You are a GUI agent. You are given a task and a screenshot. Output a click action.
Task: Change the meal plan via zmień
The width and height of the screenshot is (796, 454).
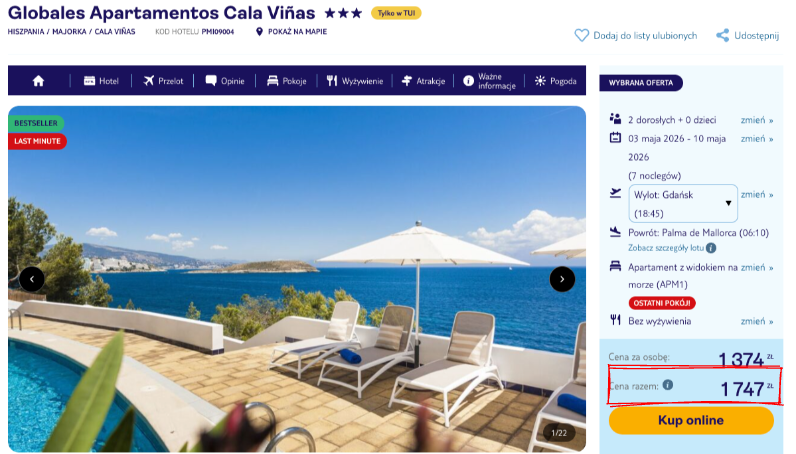[756, 321]
